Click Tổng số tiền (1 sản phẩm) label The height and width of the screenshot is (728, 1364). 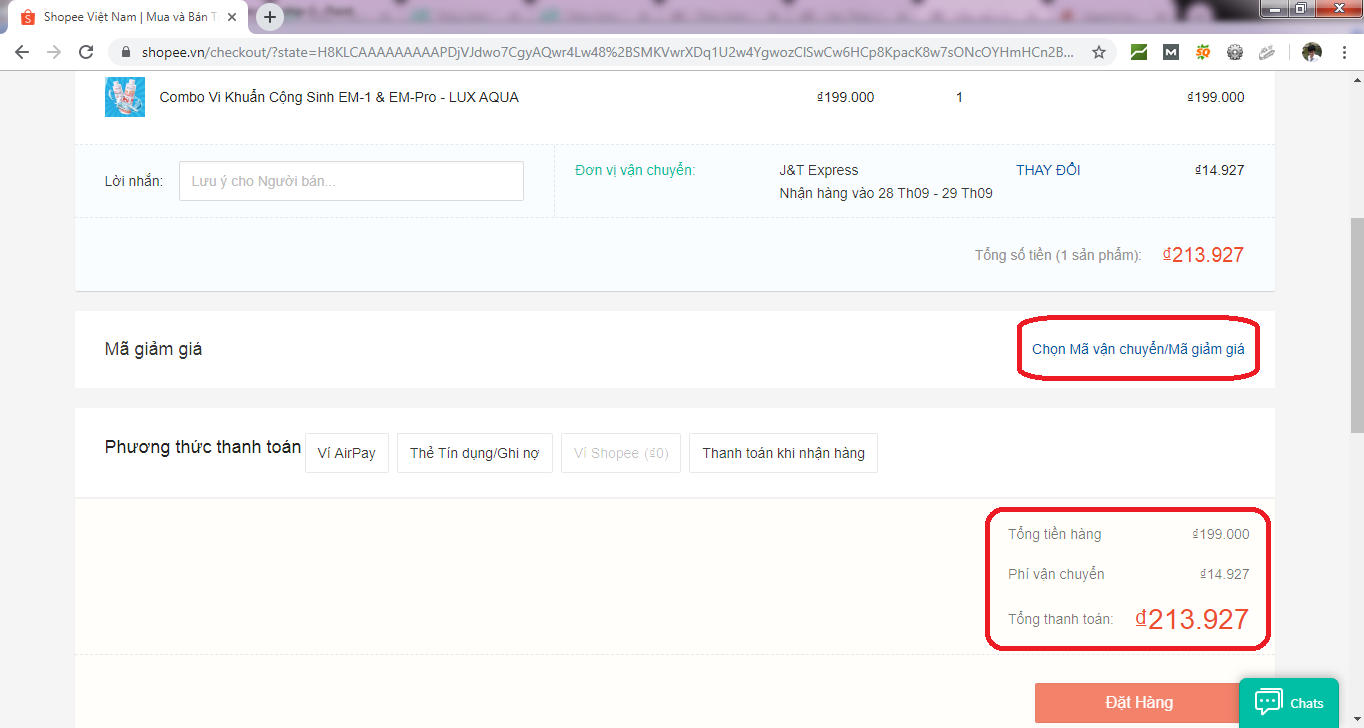[1058, 255]
